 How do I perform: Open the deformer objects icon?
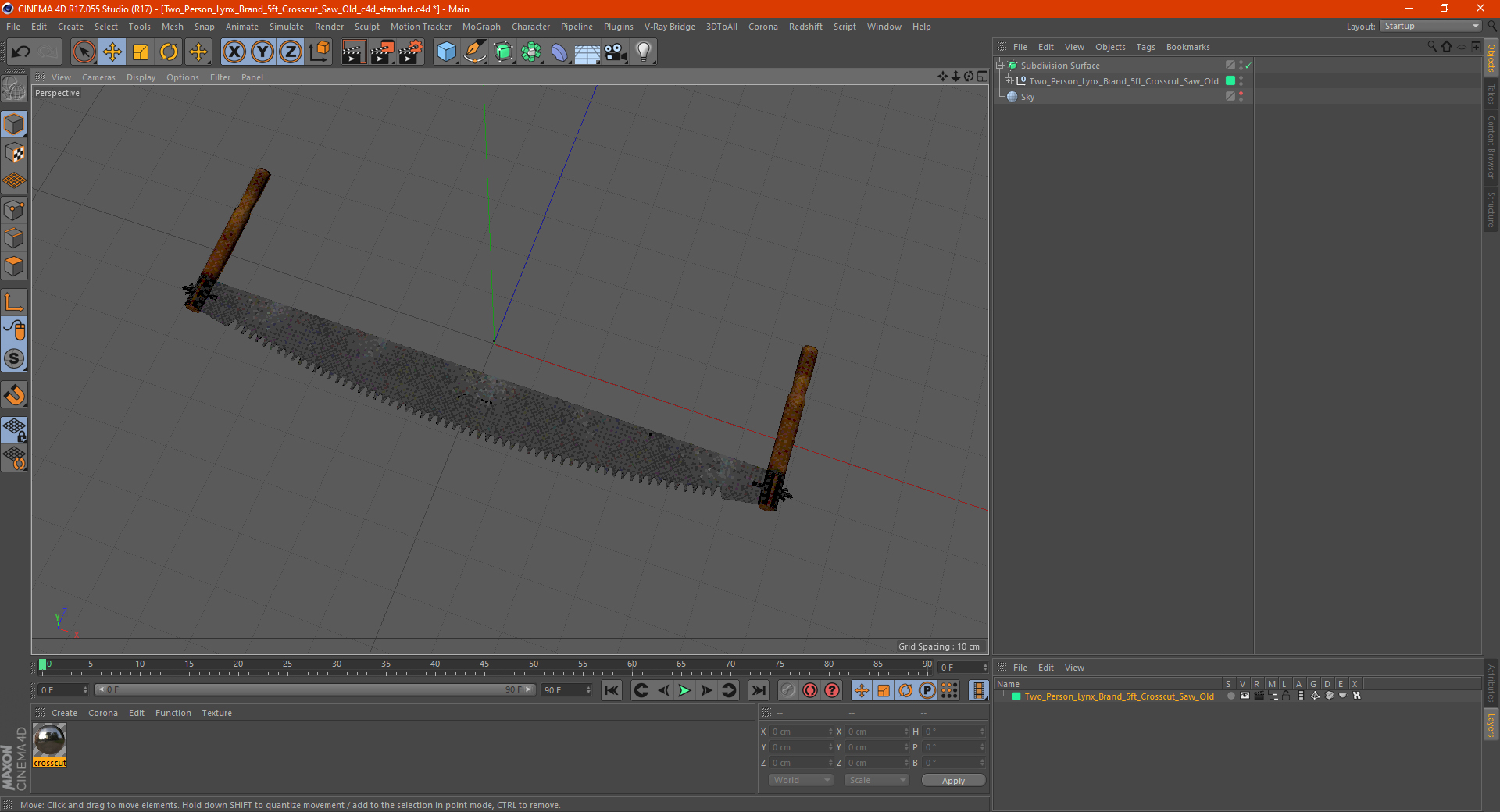coord(559,52)
